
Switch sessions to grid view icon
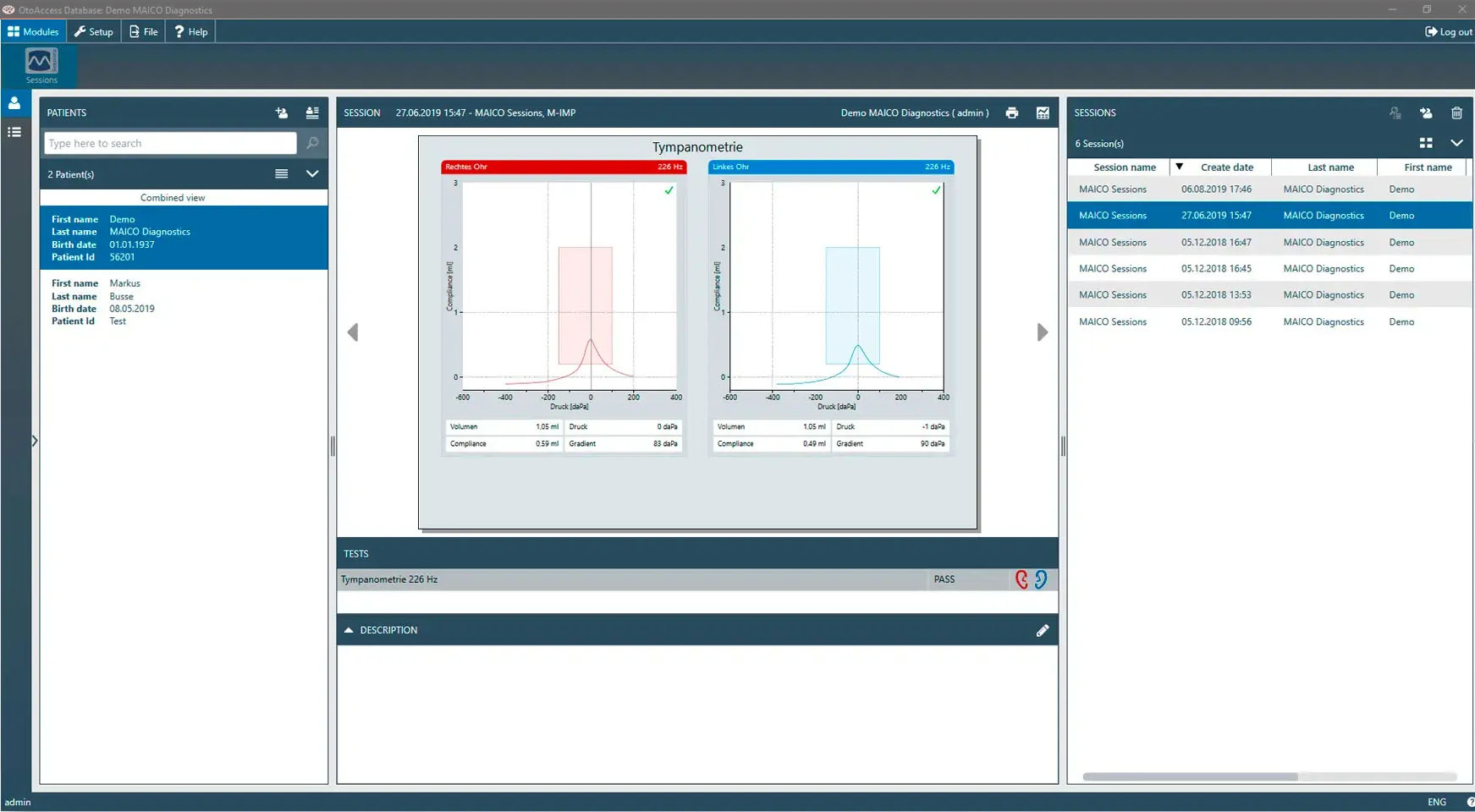pos(1426,143)
